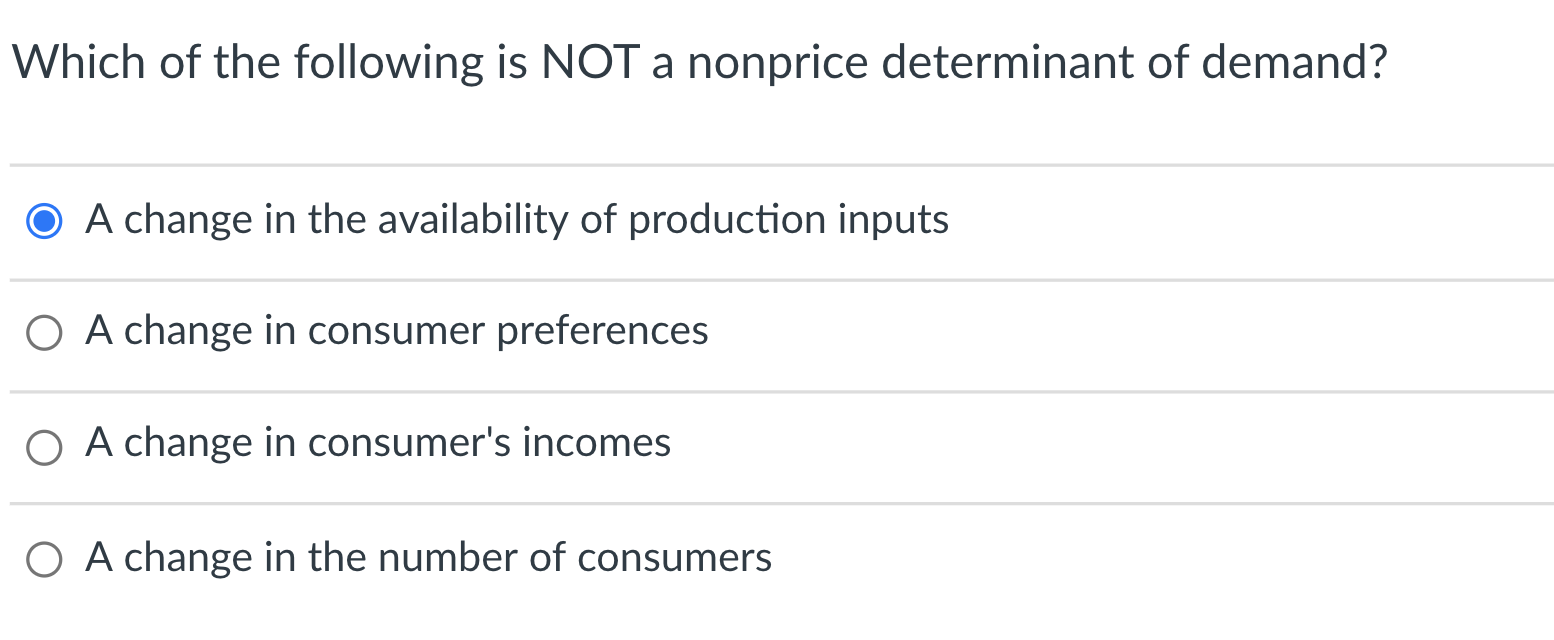Click the answer text about production inputs
This screenshot has width=1554, height=640.
pyautogui.click(x=516, y=221)
